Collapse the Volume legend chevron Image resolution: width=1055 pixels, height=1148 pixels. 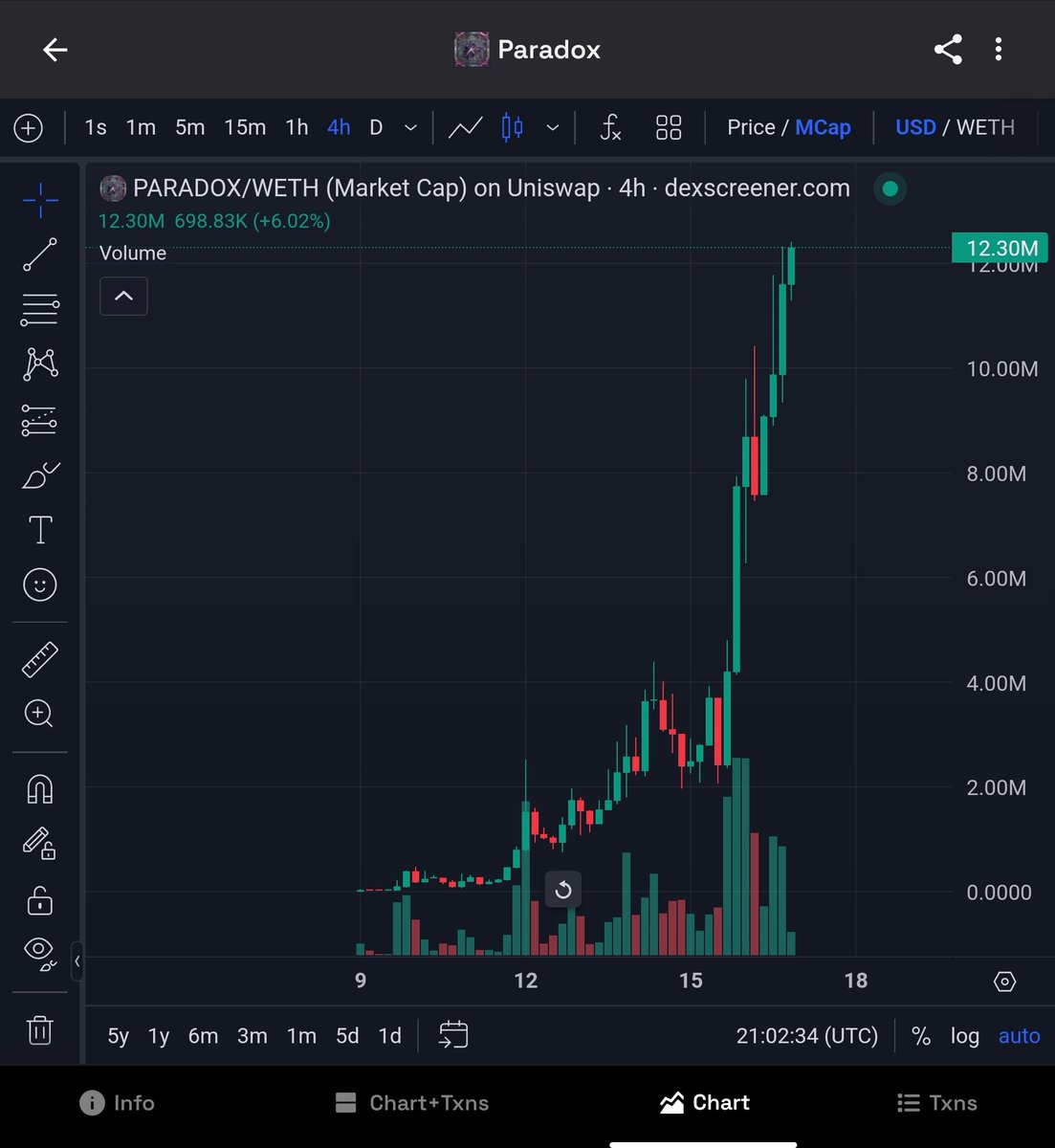(123, 297)
